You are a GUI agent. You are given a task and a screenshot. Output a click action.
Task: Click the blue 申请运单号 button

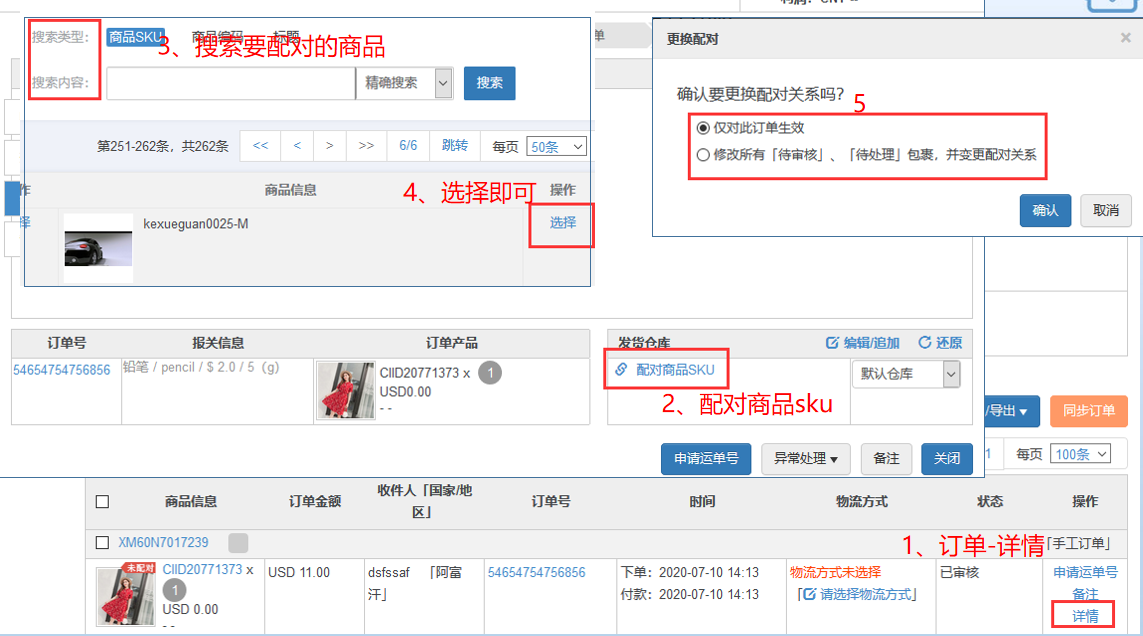click(x=706, y=459)
